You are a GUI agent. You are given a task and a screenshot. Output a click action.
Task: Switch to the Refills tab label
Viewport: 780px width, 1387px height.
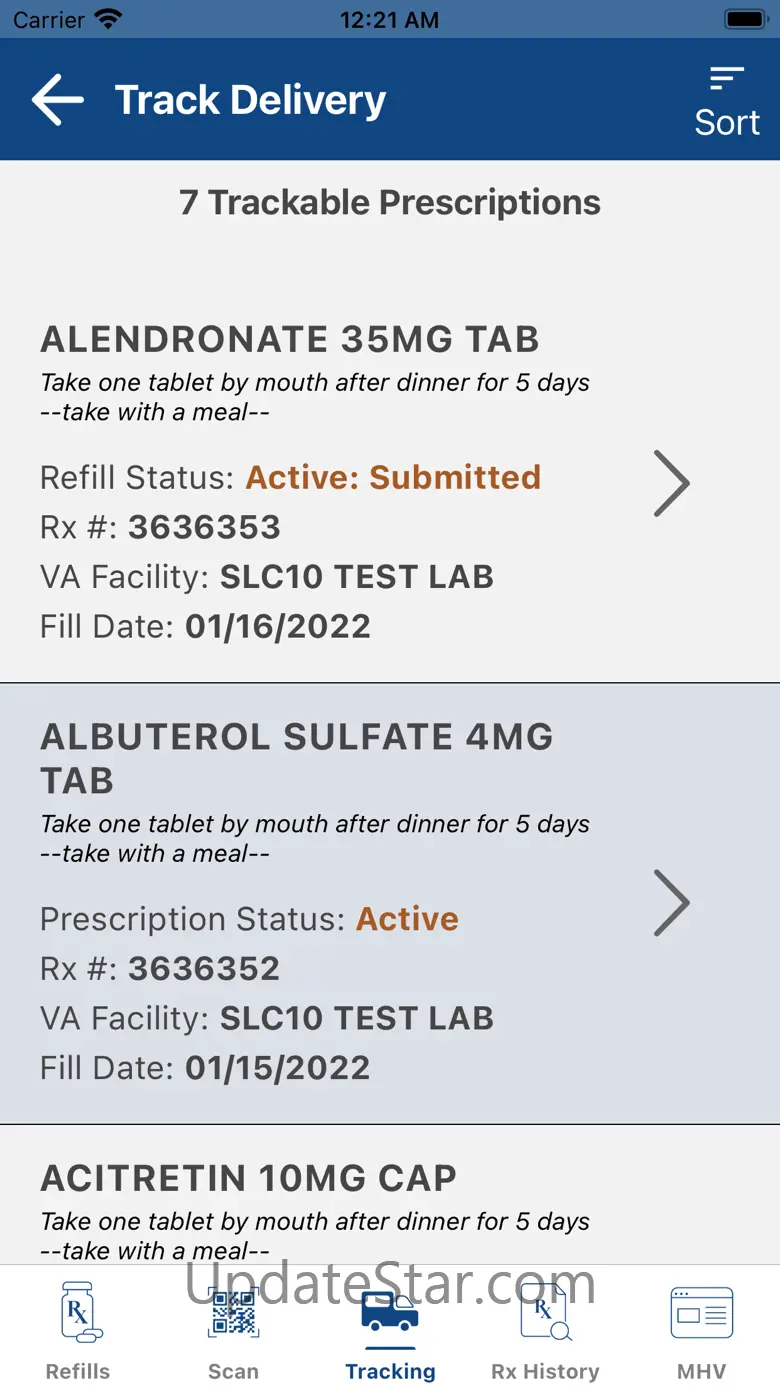click(78, 1371)
